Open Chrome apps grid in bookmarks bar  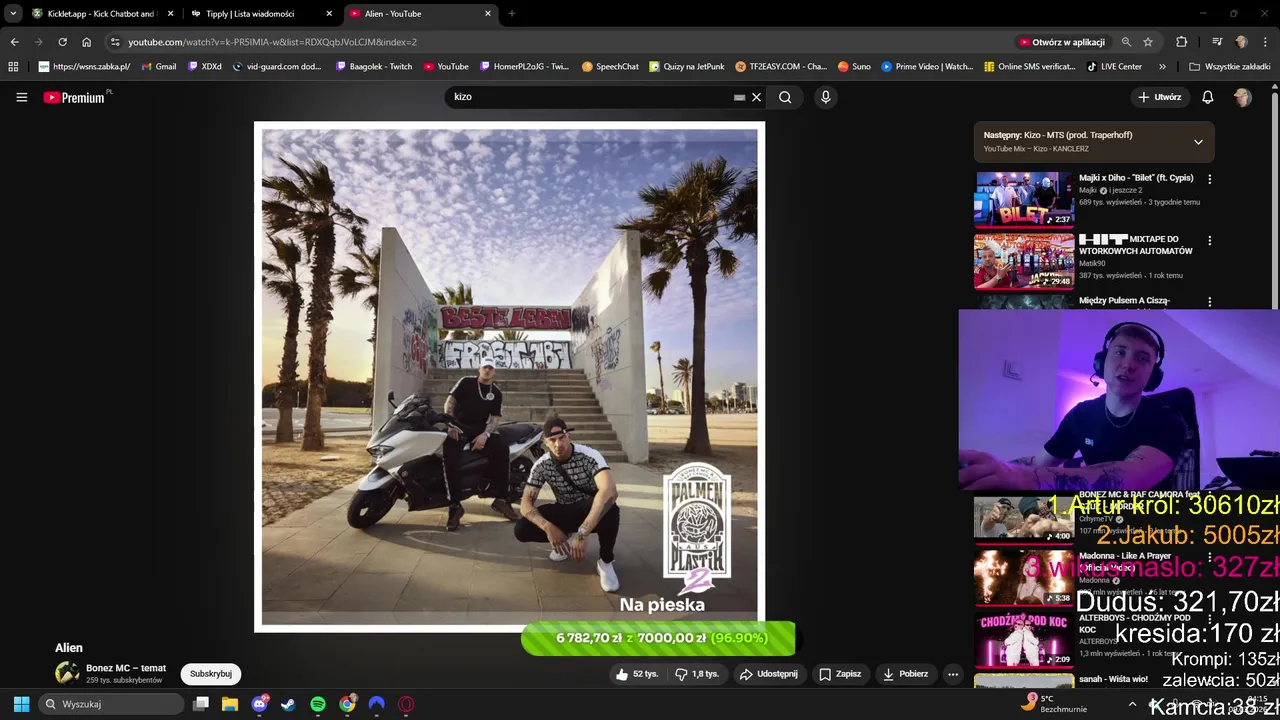click(13, 66)
